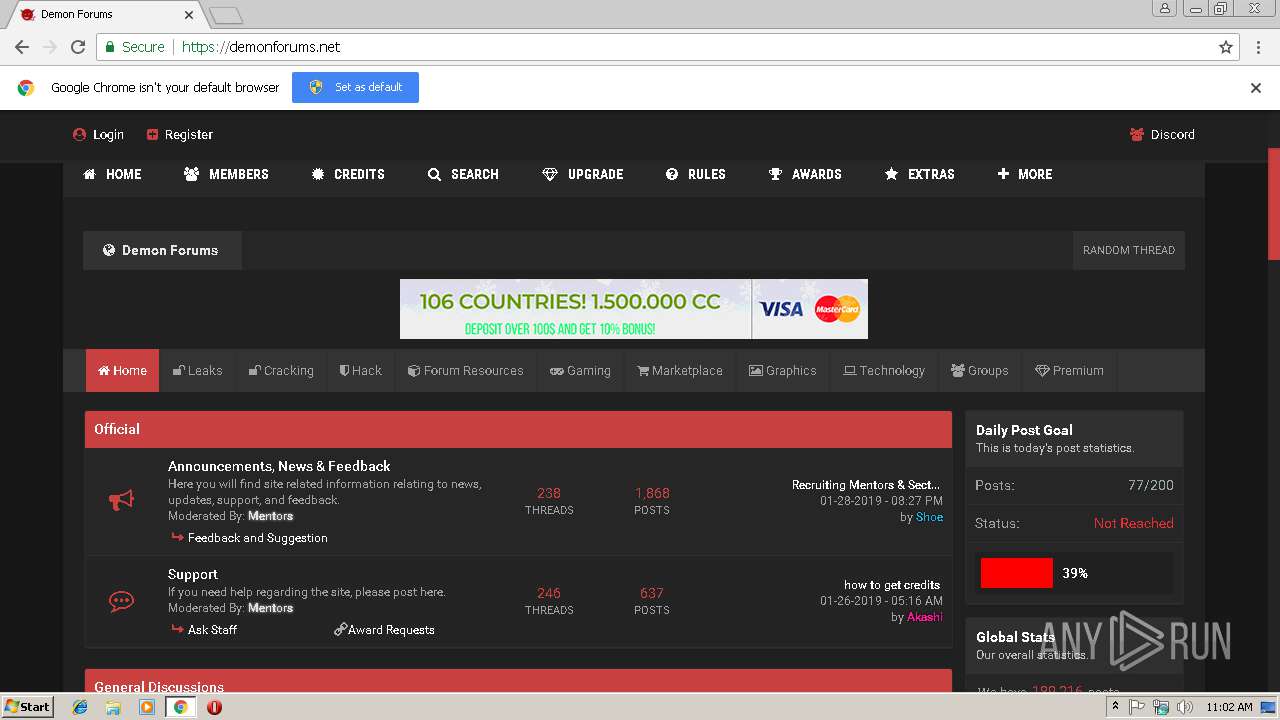
Task: Switch to the Technology tab
Action: [884, 370]
